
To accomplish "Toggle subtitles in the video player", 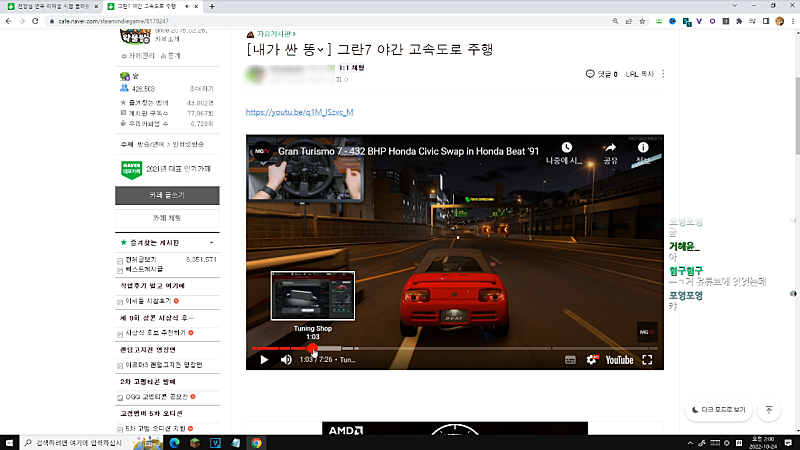I will pyautogui.click(x=569, y=359).
